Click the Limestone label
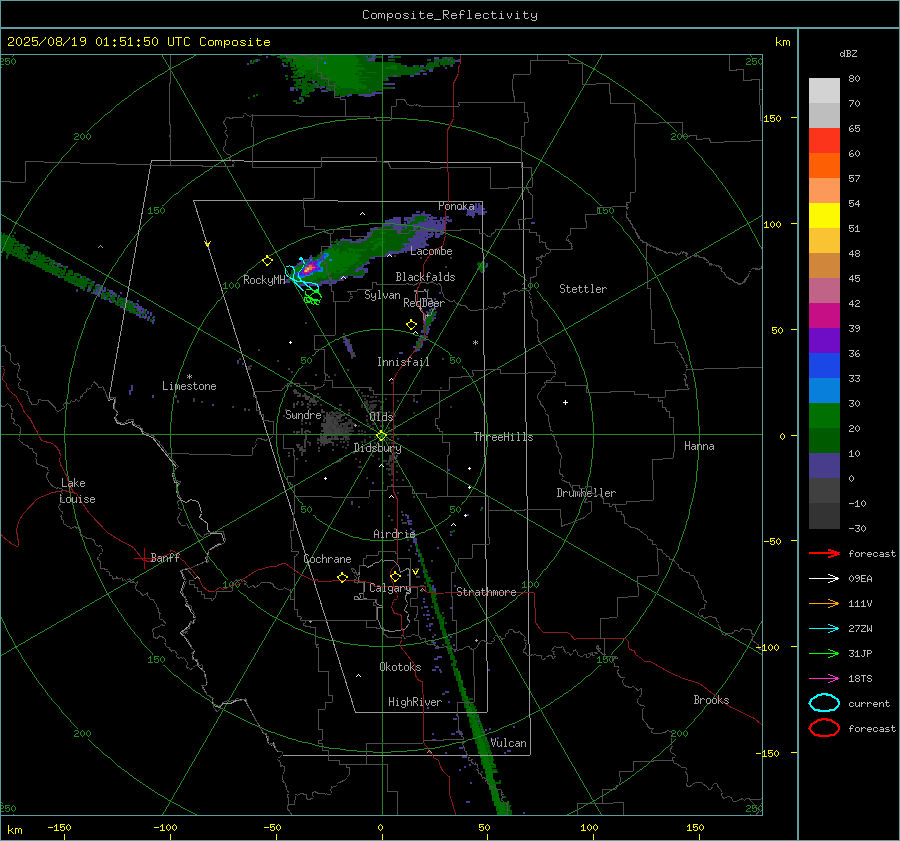The image size is (900, 841). (x=189, y=386)
